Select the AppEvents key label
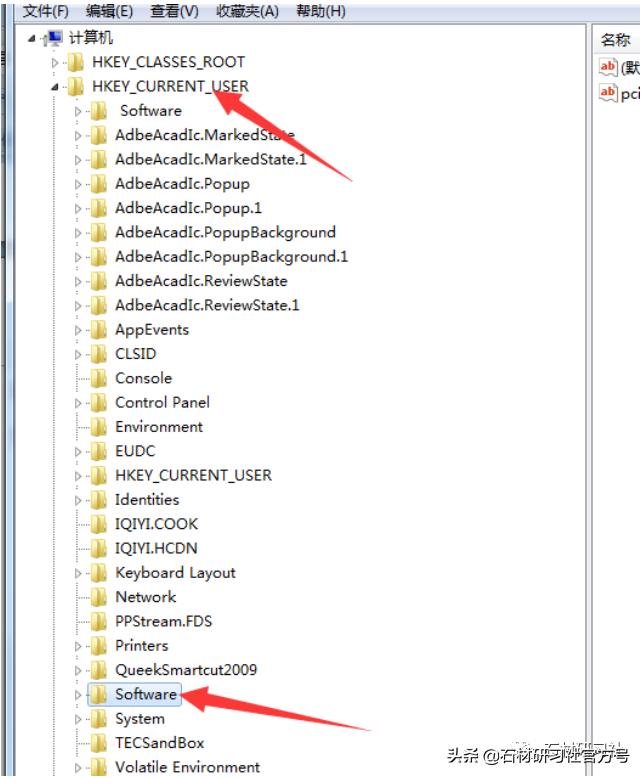Screen dimensions: 644x778 152,330
